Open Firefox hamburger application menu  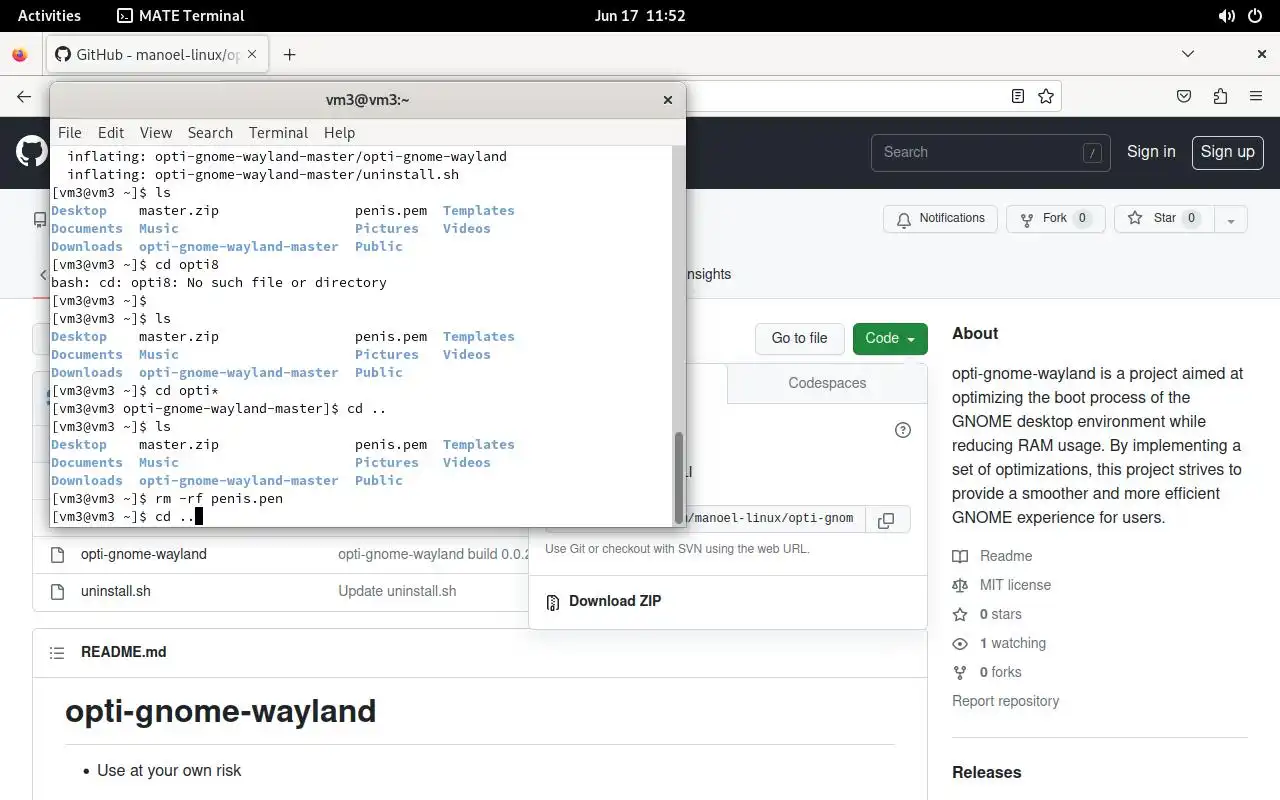[1256, 96]
